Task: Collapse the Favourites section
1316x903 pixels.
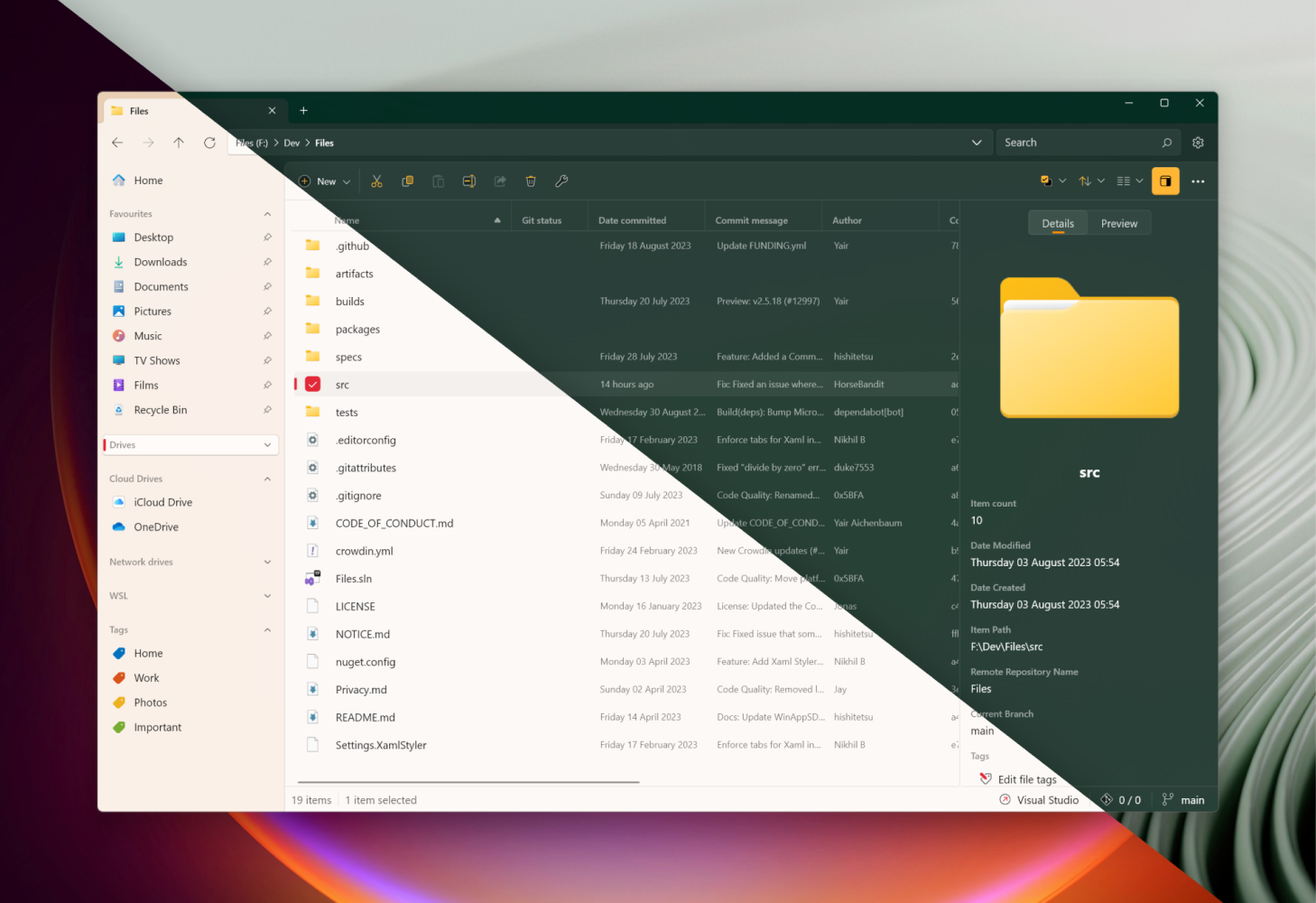Action: point(266,213)
